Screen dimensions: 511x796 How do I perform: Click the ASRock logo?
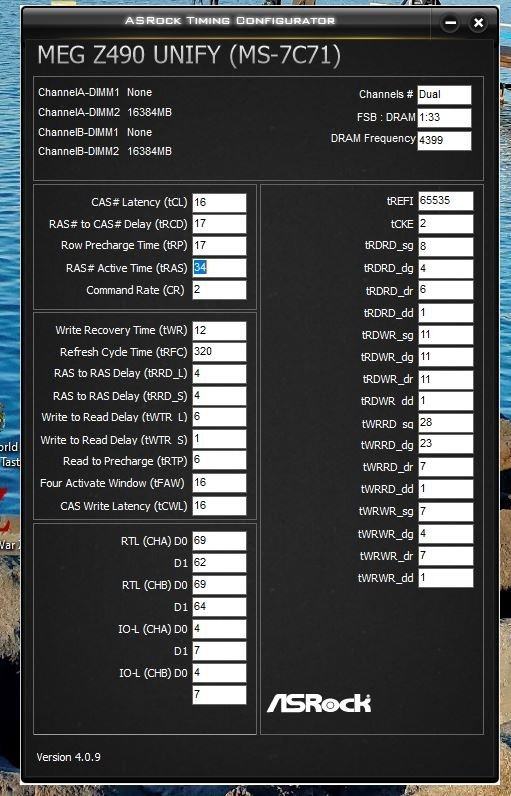click(319, 704)
